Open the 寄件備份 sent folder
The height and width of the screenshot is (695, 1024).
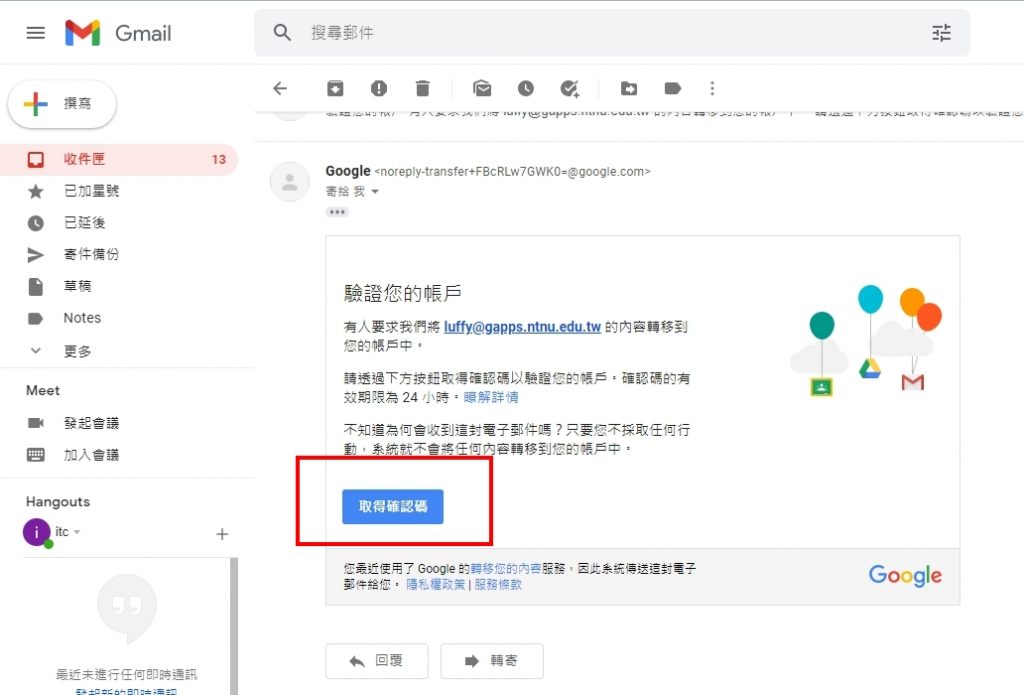(x=91, y=254)
